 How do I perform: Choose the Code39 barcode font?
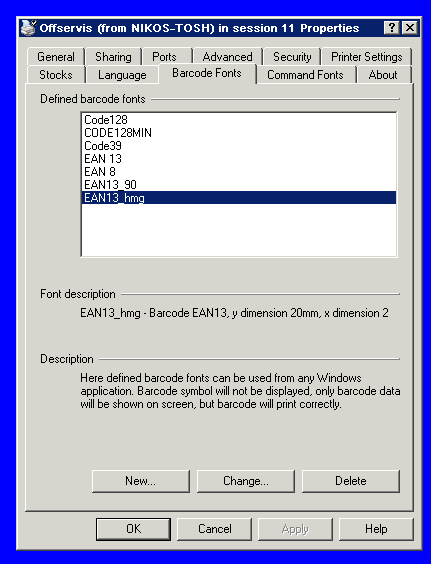239,146
